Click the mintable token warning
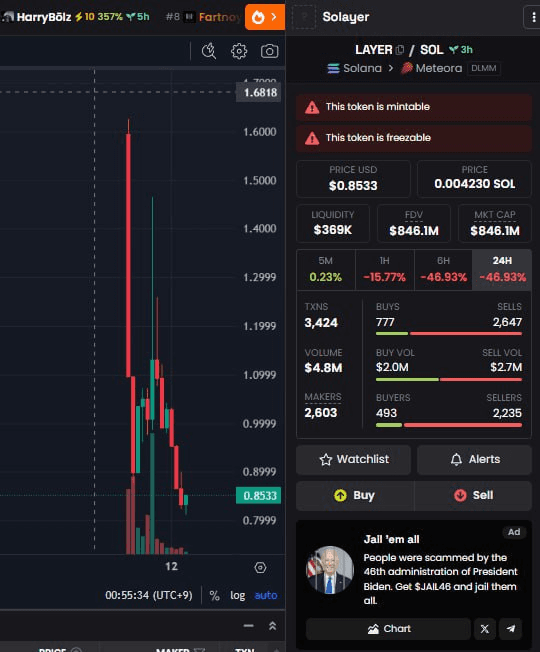The image size is (540, 652). pyautogui.click(x=414, y=107)
